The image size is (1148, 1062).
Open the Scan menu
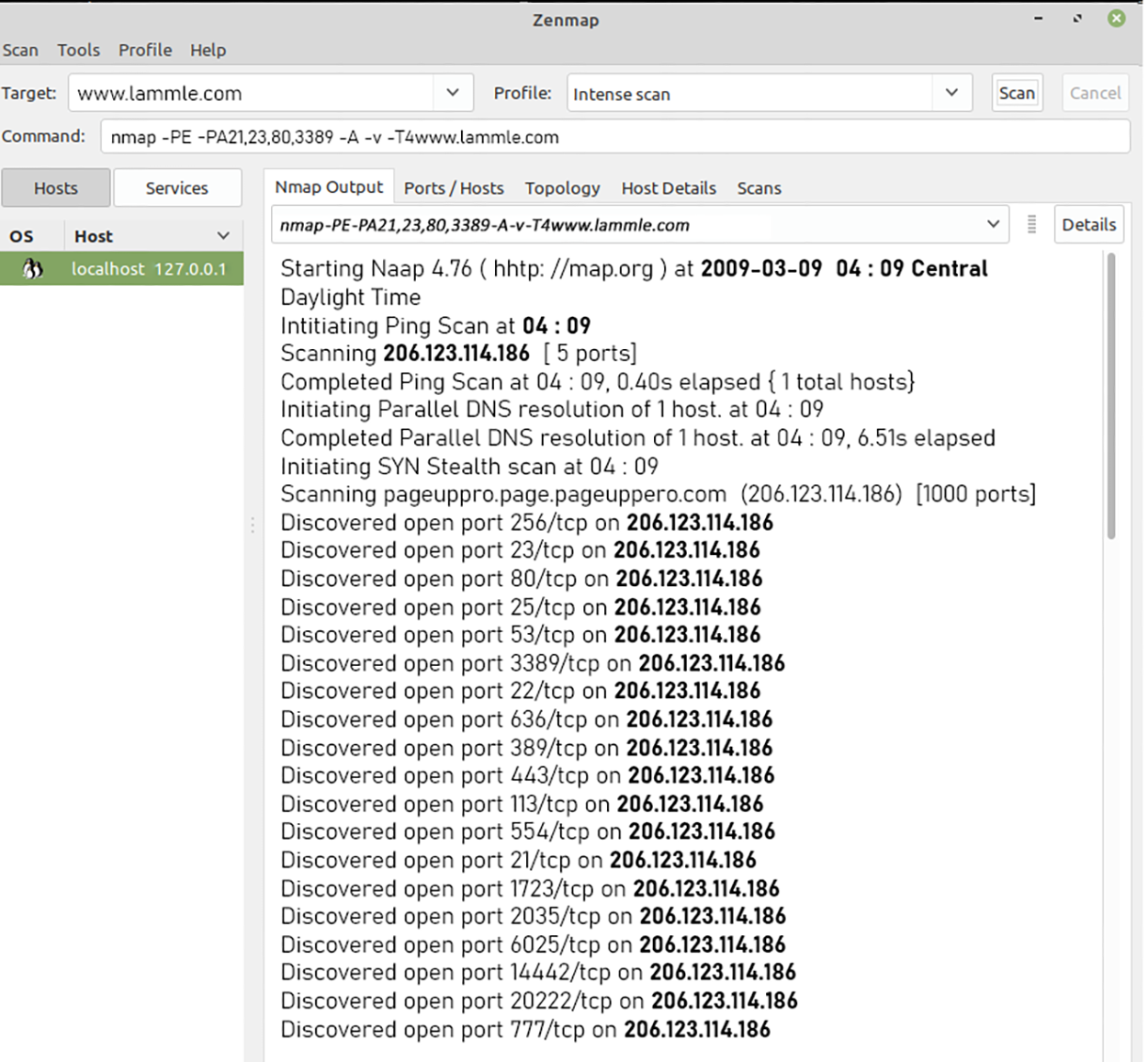coord(20,51)
